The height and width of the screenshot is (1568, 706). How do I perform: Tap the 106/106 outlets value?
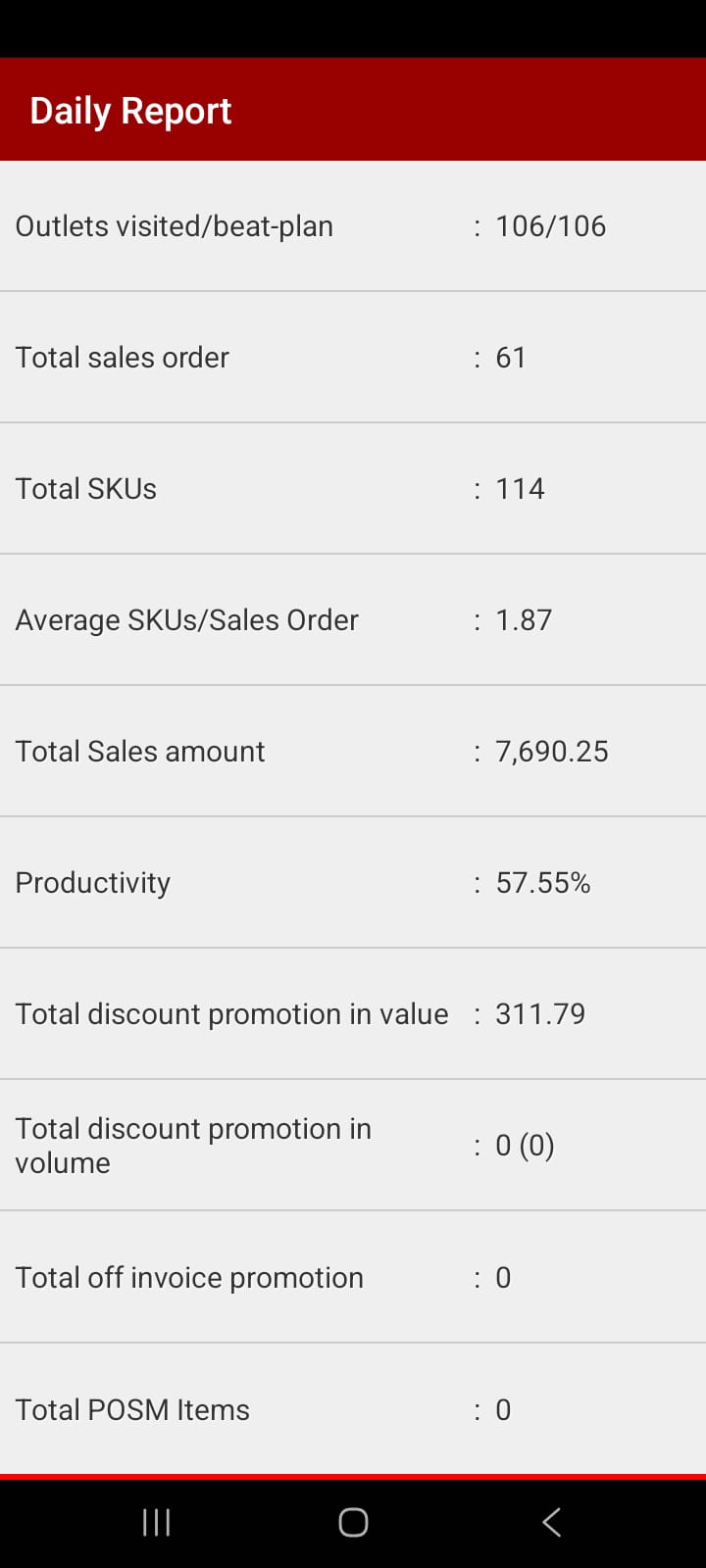(x=550, y=226)
